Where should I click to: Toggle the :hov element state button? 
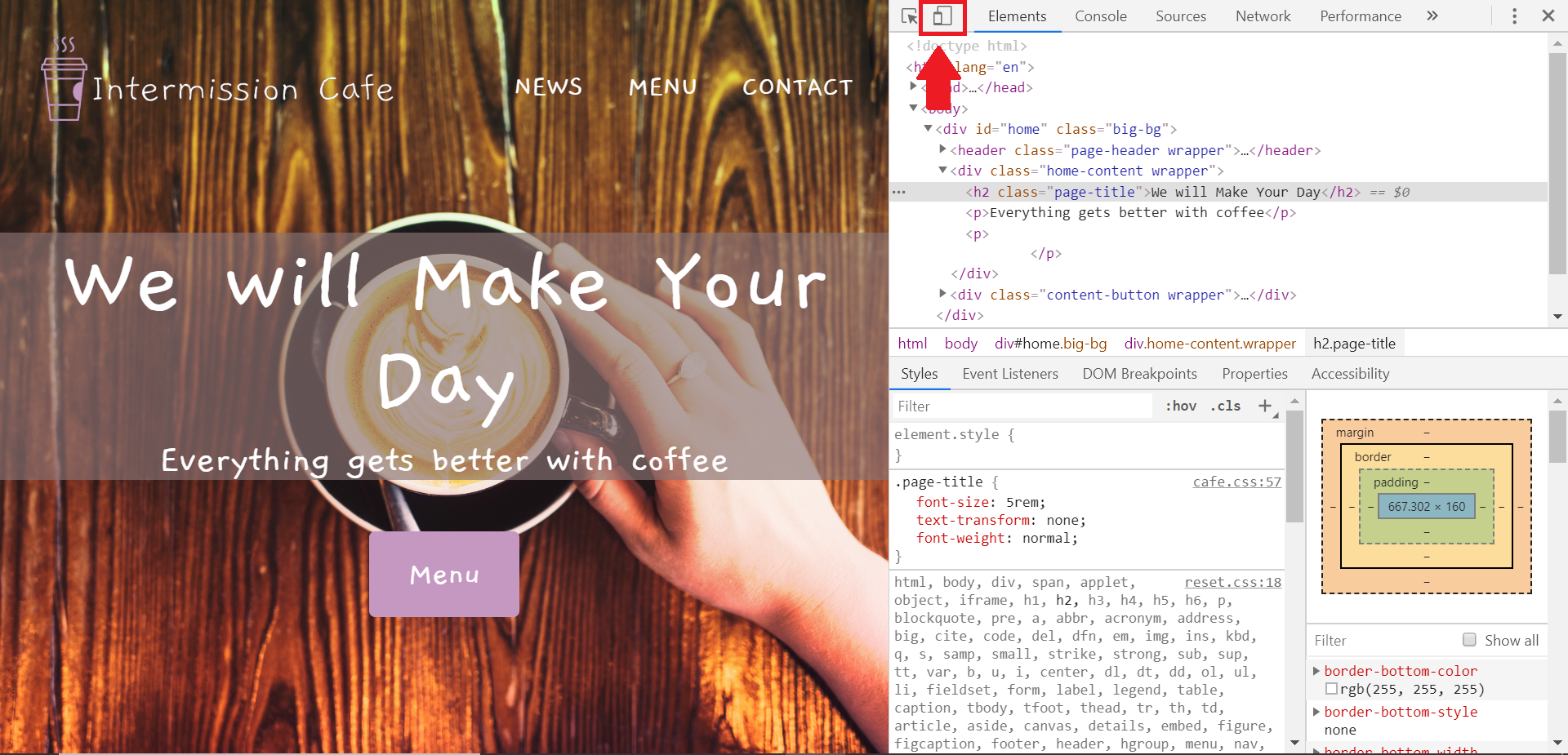1181,406
